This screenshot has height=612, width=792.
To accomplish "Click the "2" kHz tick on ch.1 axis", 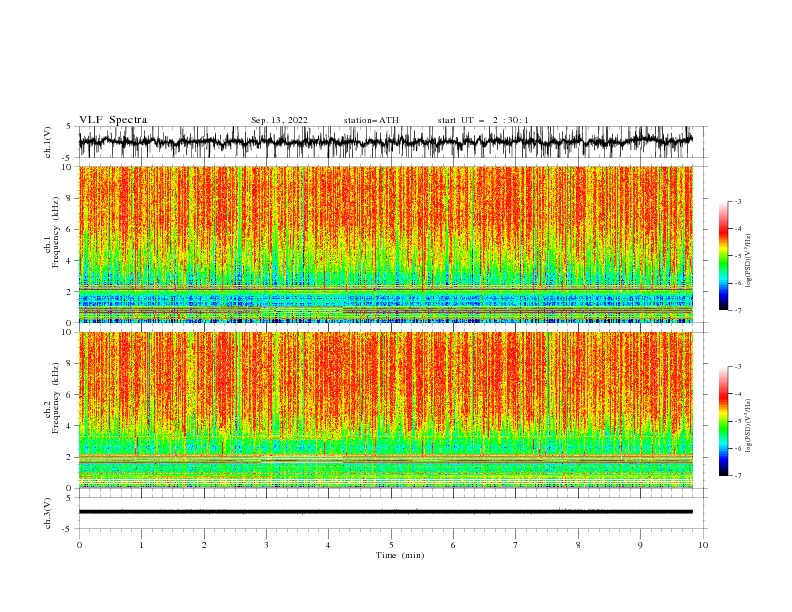I will 70,291.
